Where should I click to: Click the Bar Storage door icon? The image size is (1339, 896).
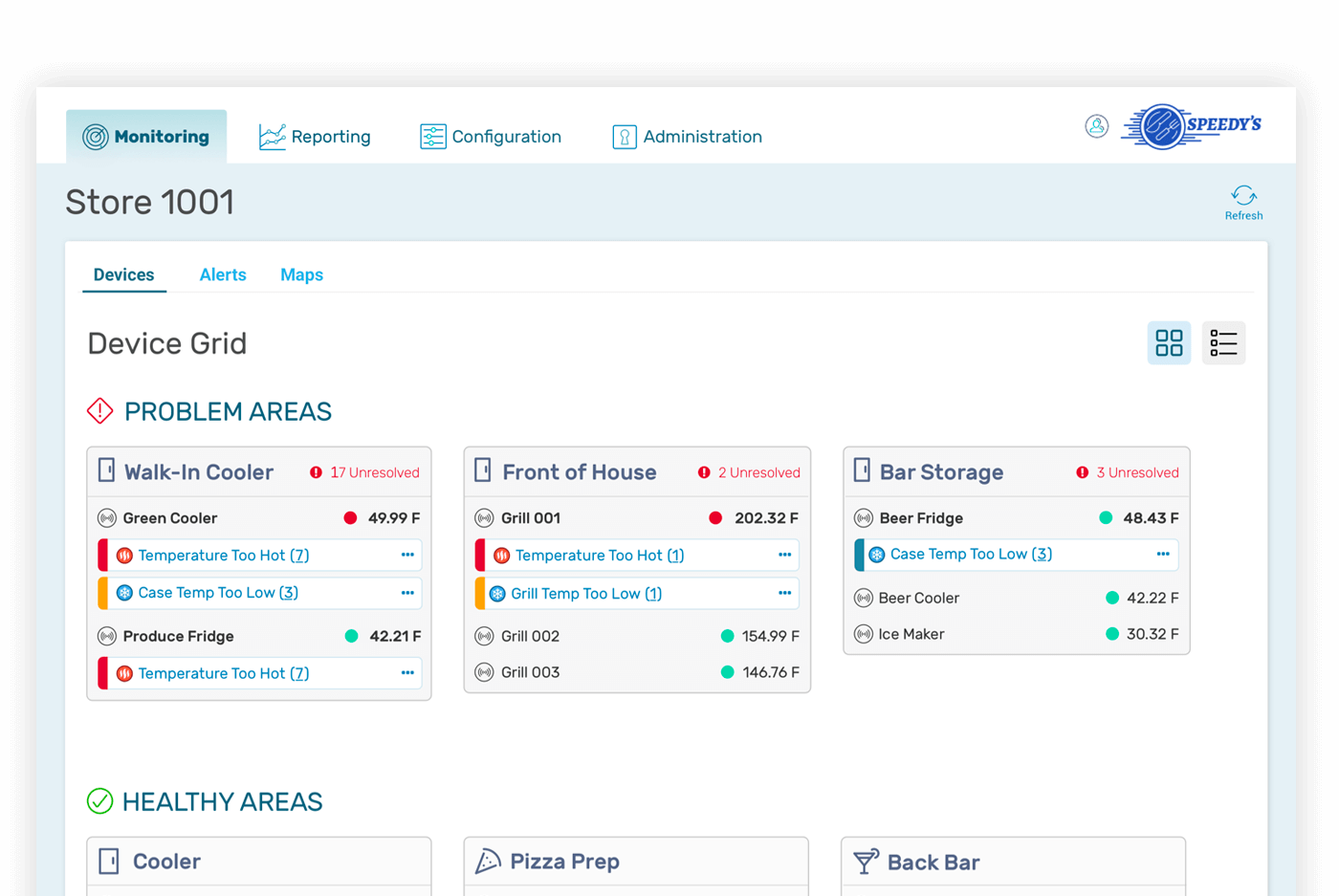point(862,470)
